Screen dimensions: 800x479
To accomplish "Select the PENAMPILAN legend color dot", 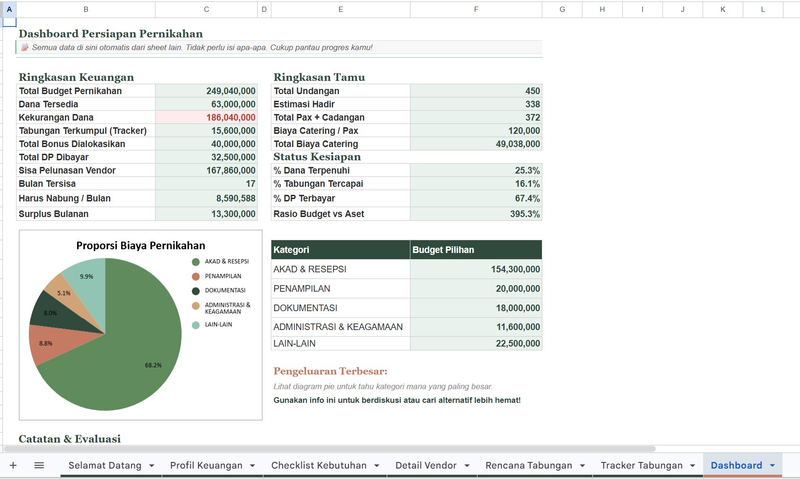I will pos(196,276).
